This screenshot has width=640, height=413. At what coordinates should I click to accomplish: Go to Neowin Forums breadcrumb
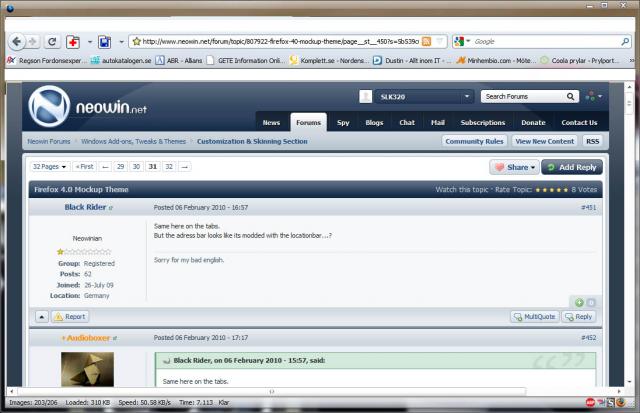point(49,141)
